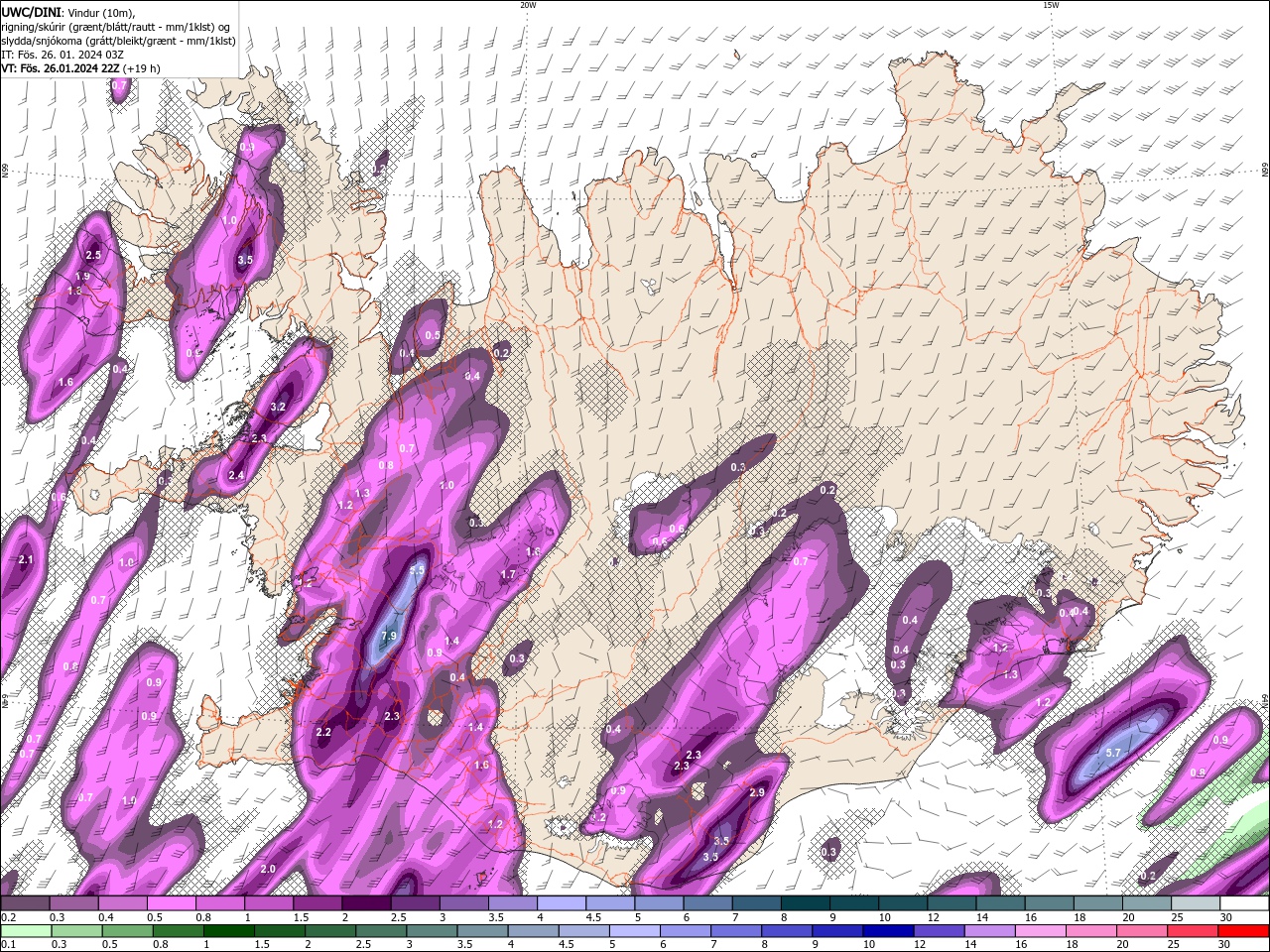The width and height of the screenshot is (1270, 952).
Task: Select snow-scale swatch between 4 and 4.5
Action: tap(562, 903)
